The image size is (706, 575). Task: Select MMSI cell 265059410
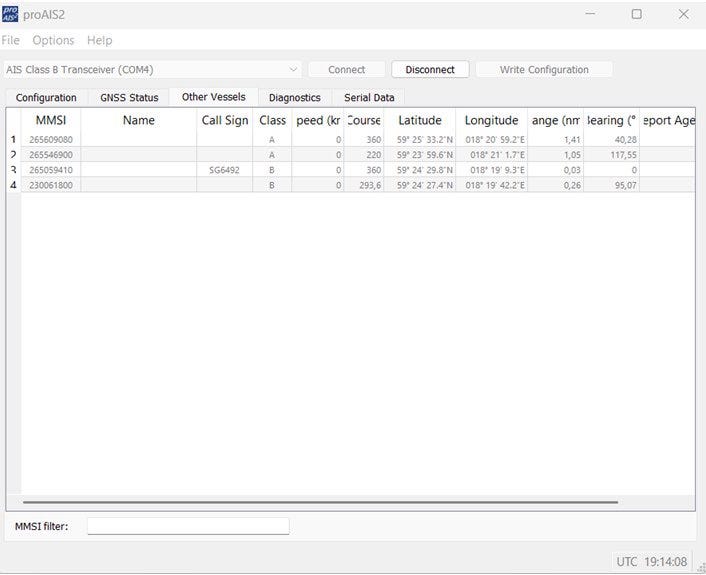tap(51, 170)
